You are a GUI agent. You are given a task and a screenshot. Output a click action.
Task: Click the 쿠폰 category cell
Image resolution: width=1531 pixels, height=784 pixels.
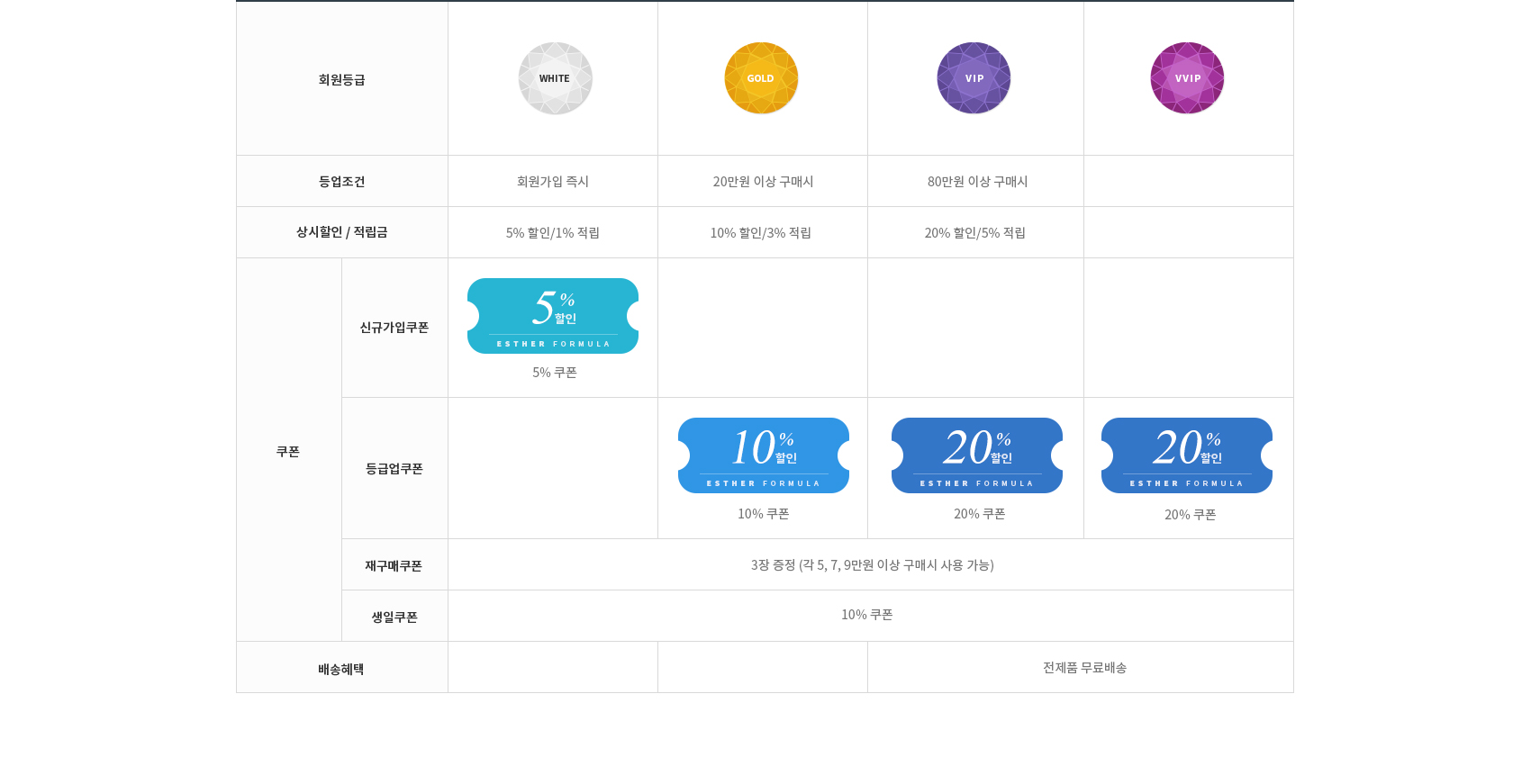(x=288, y=452)
